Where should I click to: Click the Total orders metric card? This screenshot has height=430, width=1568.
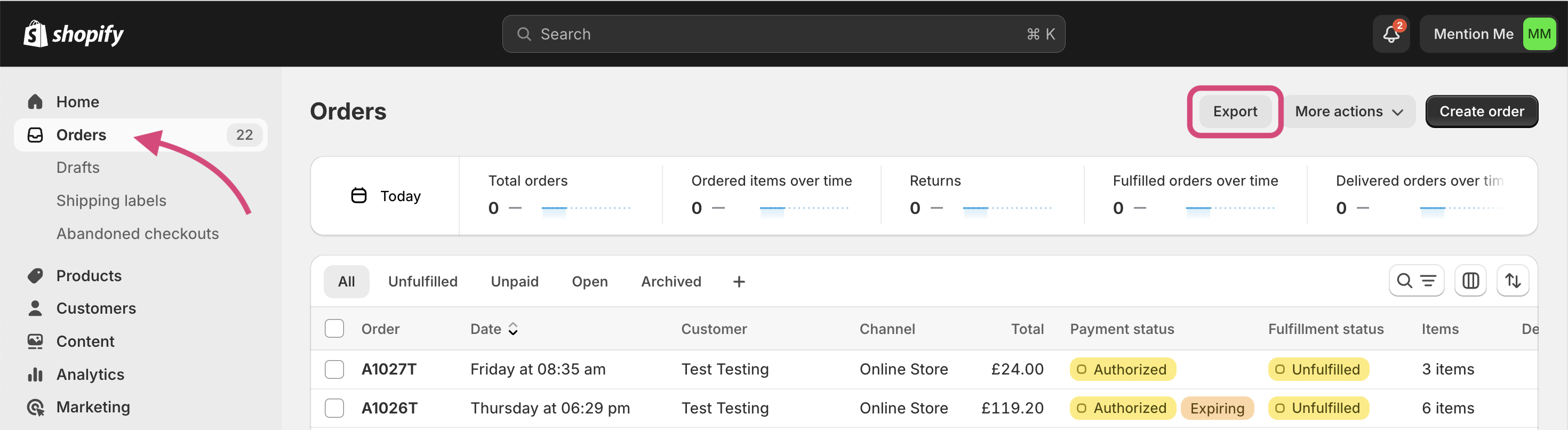pyautogui.click(x=560, y=196)
